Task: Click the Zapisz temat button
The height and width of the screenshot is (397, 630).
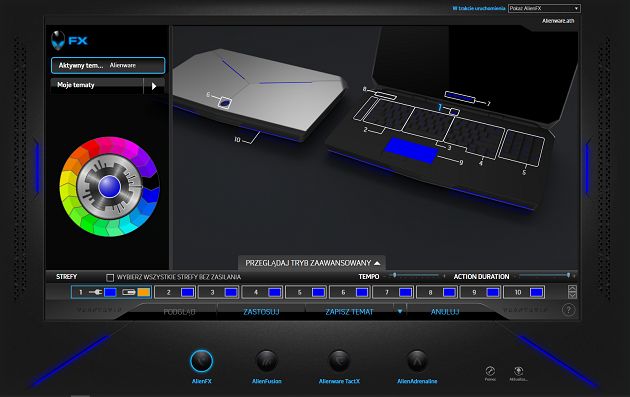Action: coord(349,311)
